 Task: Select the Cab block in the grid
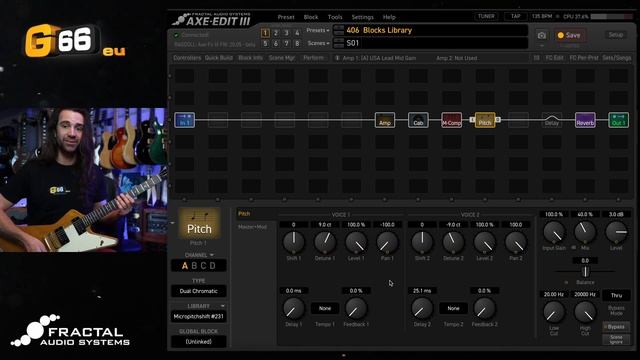(418, 120)
